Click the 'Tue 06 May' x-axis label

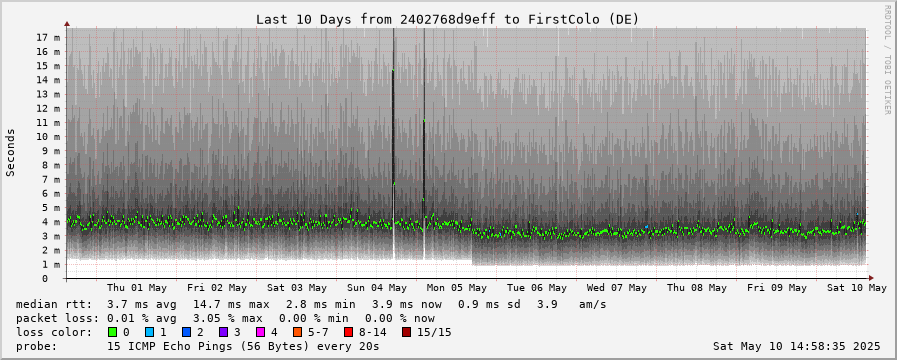coord(537,288)
